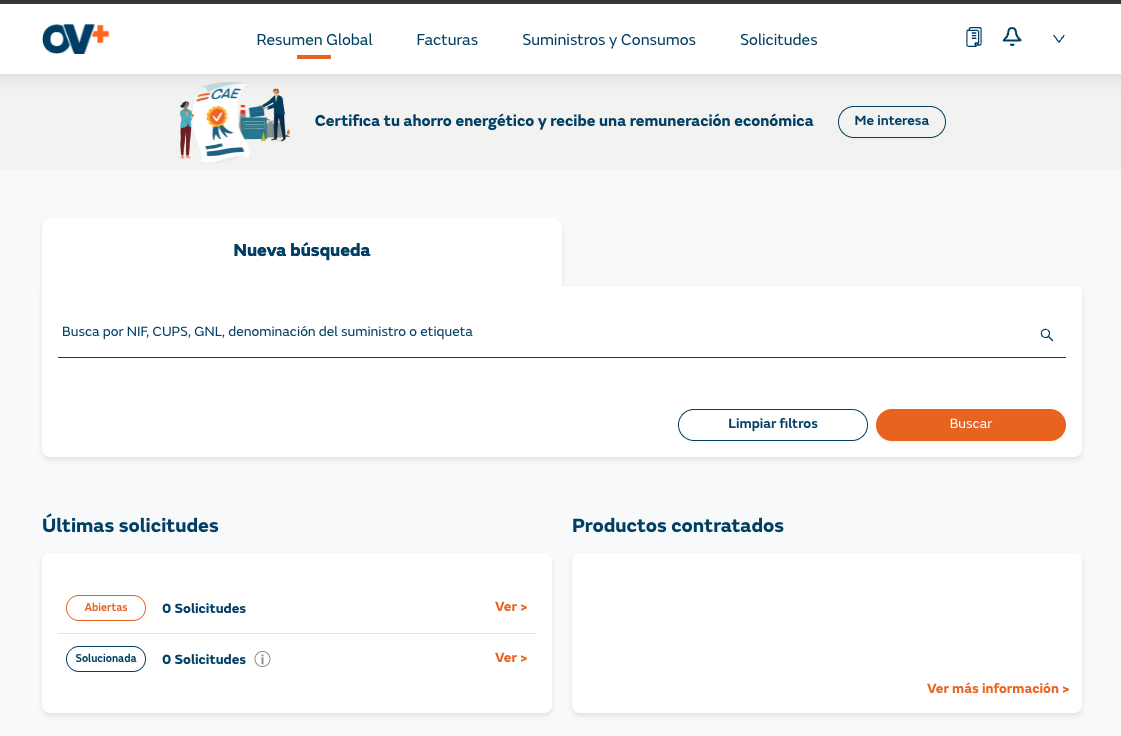Click 0 Solicitudes text in Solucionada row
This screenshot has height=736, width=1121.
(x=204, y=659)
